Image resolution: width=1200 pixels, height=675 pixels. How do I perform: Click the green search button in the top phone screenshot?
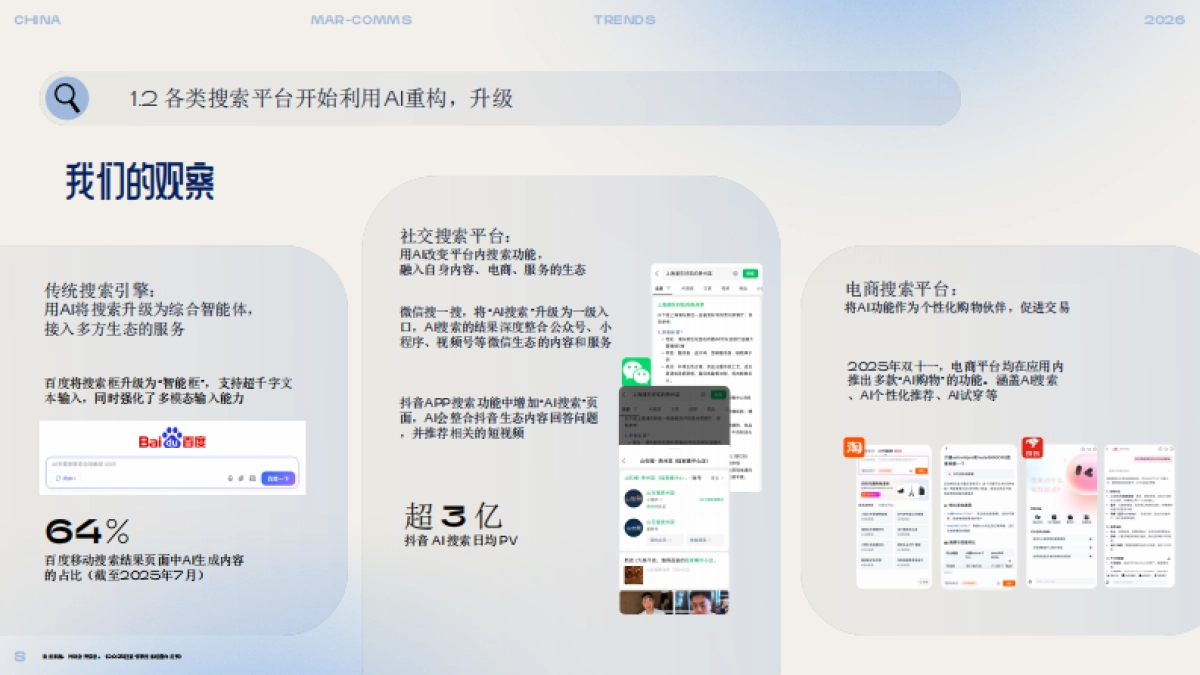pyautogui.click(x=750, y=273)
